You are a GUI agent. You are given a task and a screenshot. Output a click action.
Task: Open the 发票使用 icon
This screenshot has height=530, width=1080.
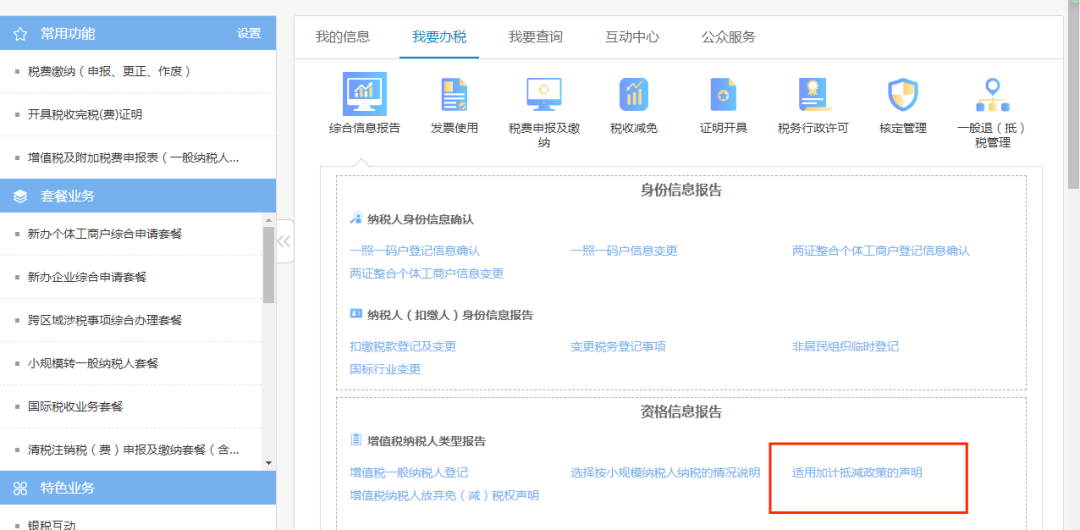[x=454, y=94]
